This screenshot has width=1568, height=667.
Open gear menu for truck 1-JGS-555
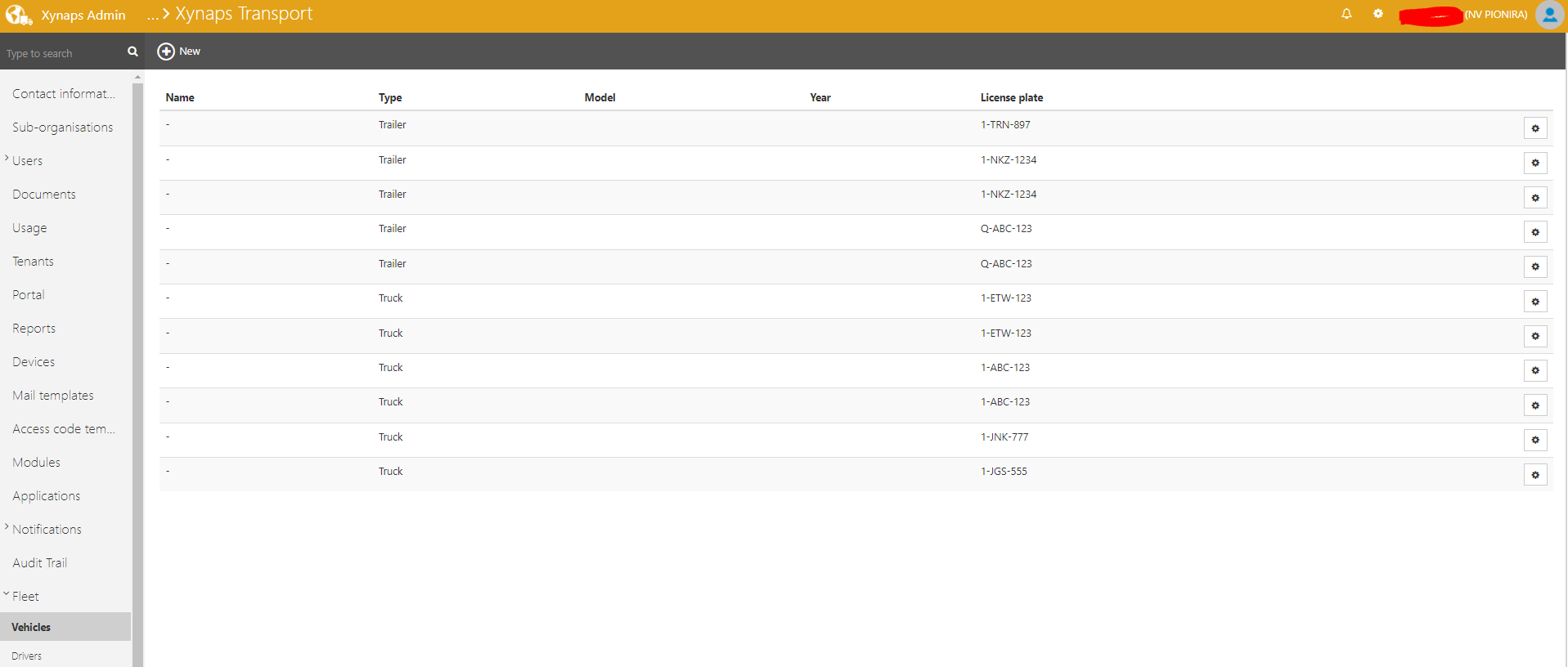click(1535, 475)
